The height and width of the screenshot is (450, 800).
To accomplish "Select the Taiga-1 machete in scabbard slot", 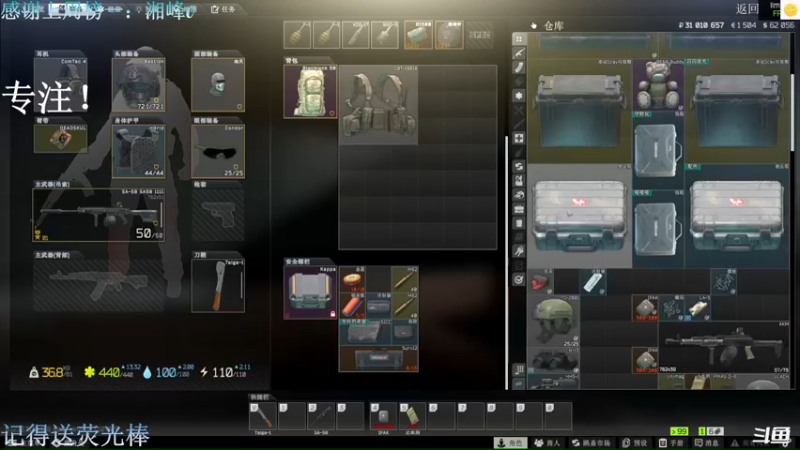I will tap(218, 285).
